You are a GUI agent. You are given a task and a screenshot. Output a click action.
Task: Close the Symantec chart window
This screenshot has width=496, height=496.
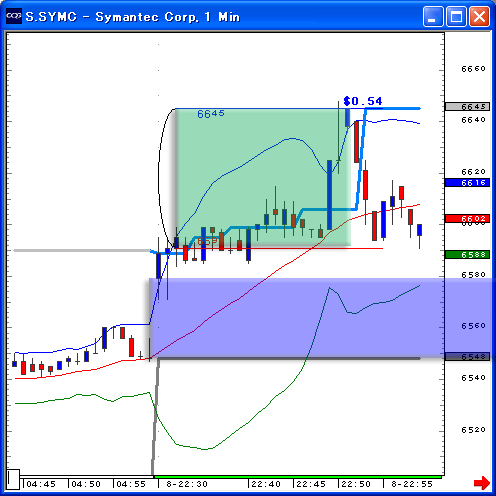(x=479, y=16)
